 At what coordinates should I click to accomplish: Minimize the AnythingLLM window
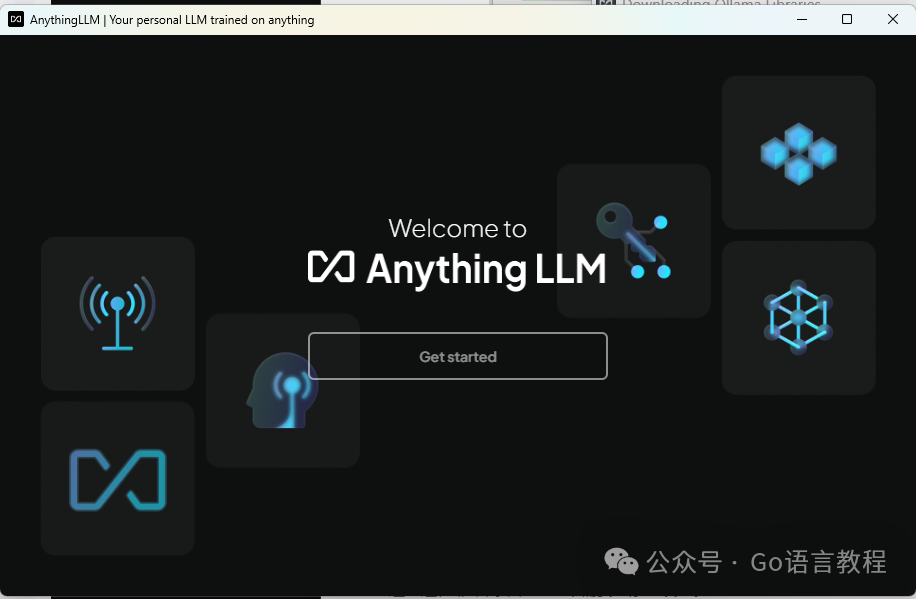coord(802,19)
